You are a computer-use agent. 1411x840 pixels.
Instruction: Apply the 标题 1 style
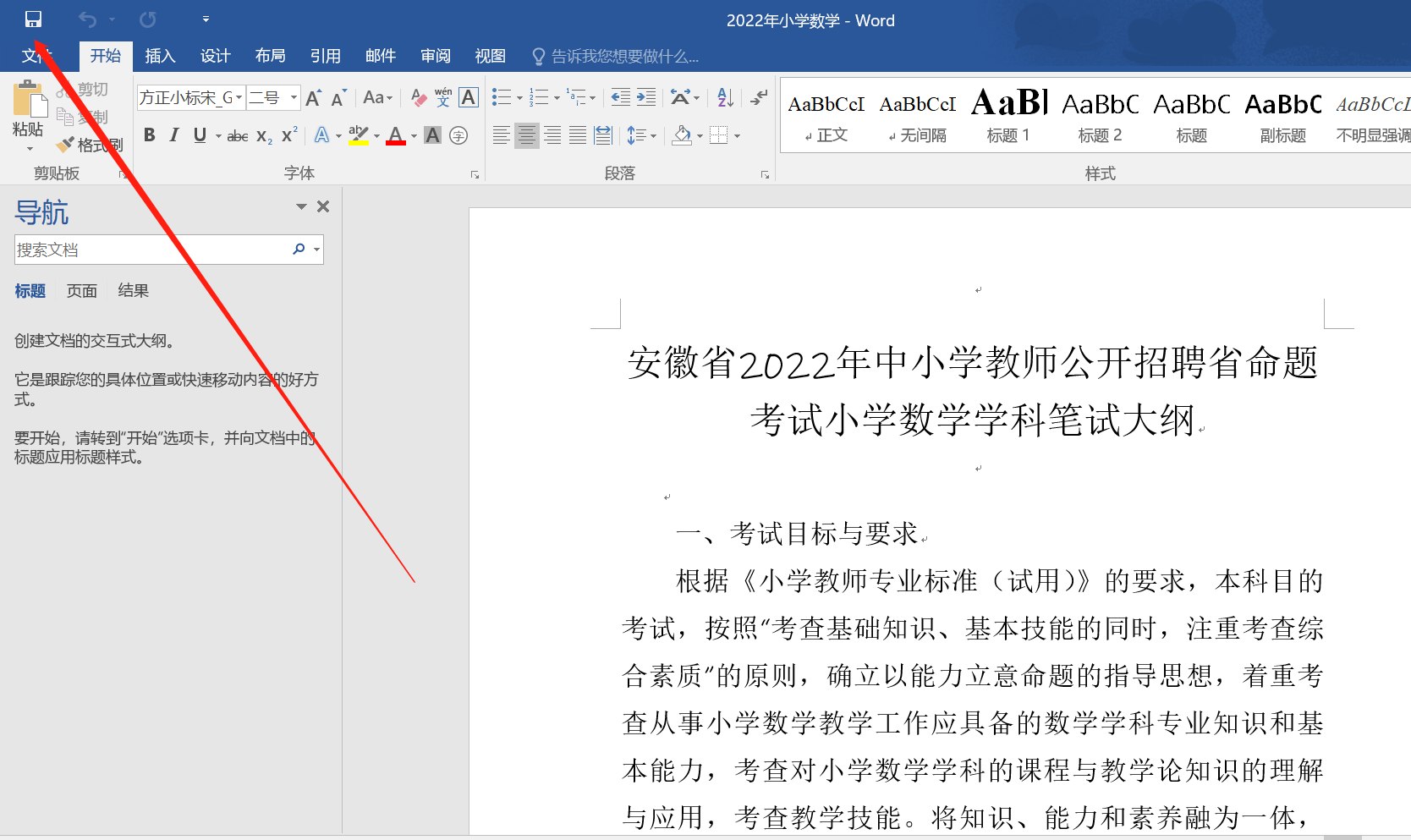[1008, 118]
